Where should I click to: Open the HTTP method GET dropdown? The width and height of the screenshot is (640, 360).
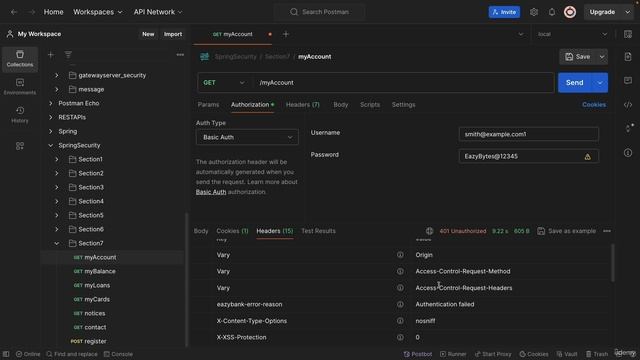click(x=224, y=83)
